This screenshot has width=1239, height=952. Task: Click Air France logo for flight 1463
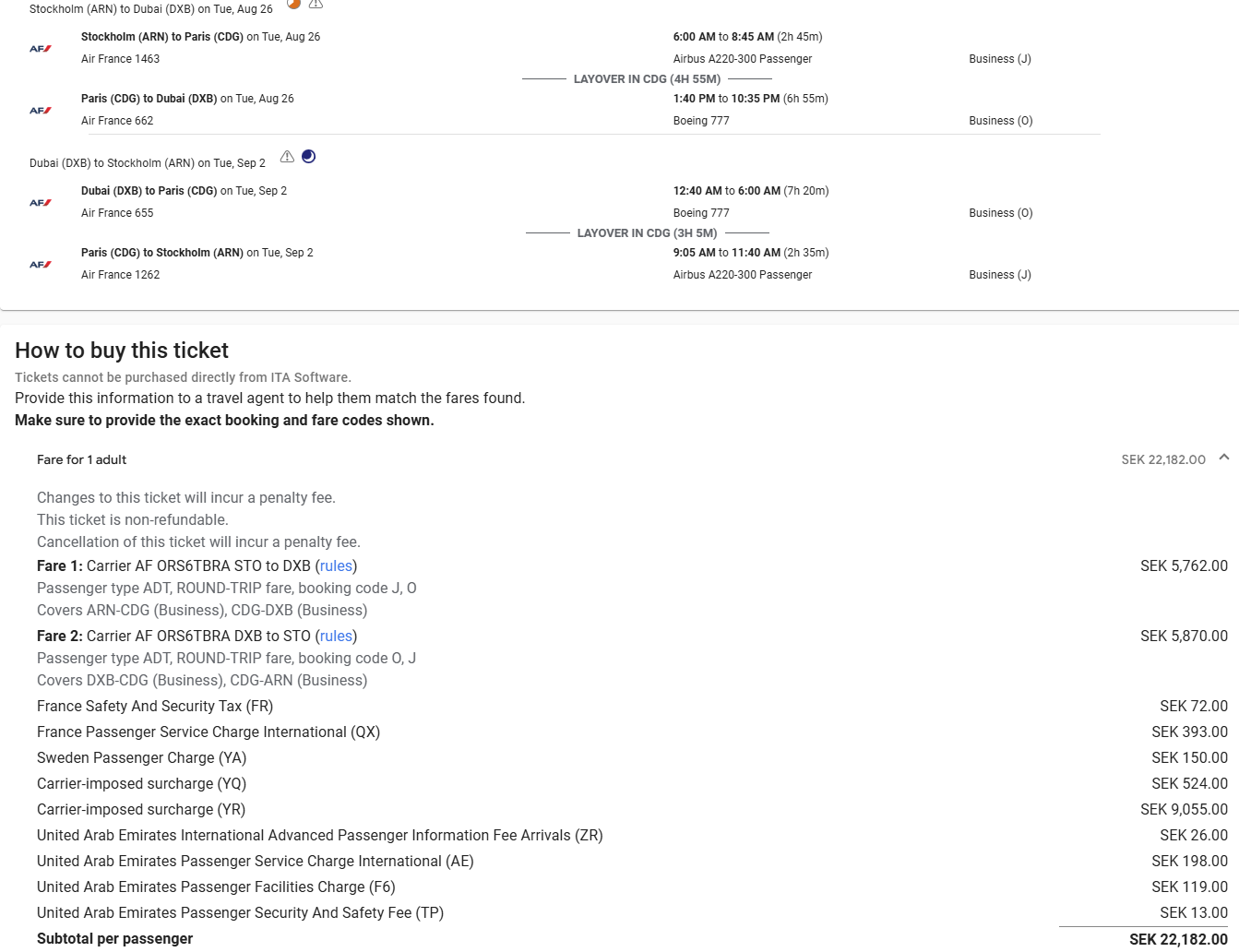41,49
